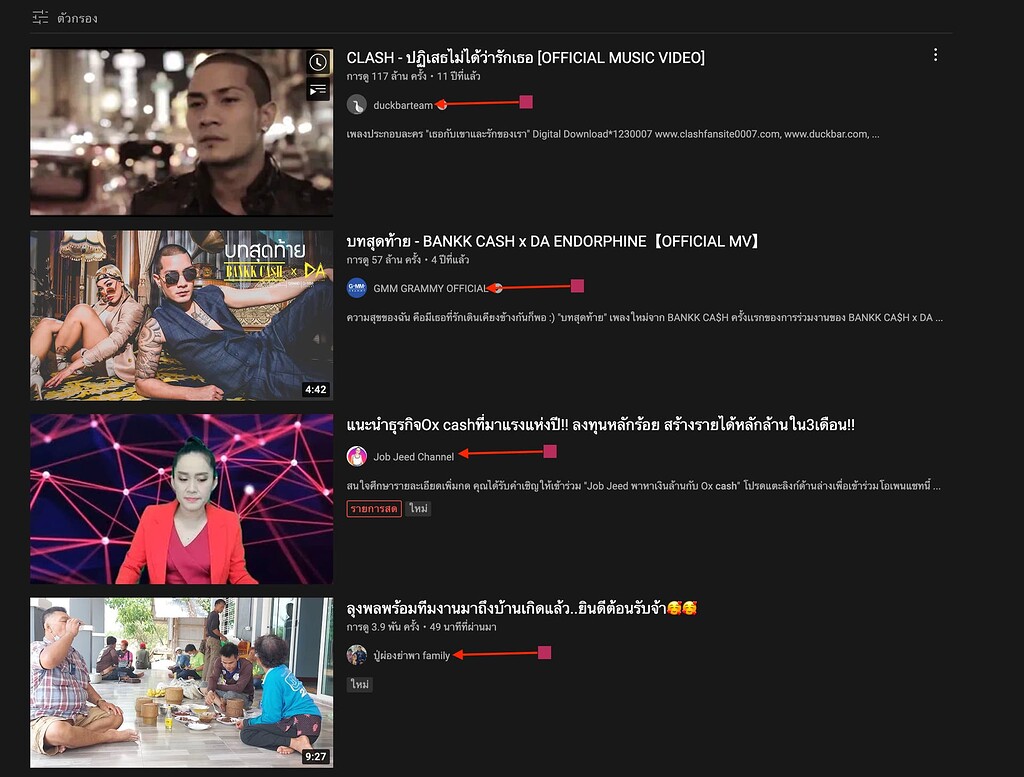Click Add to queue icon on CLASH thumbnail
The width and height of the screenshot is (1024, 777).
point(318,89)
